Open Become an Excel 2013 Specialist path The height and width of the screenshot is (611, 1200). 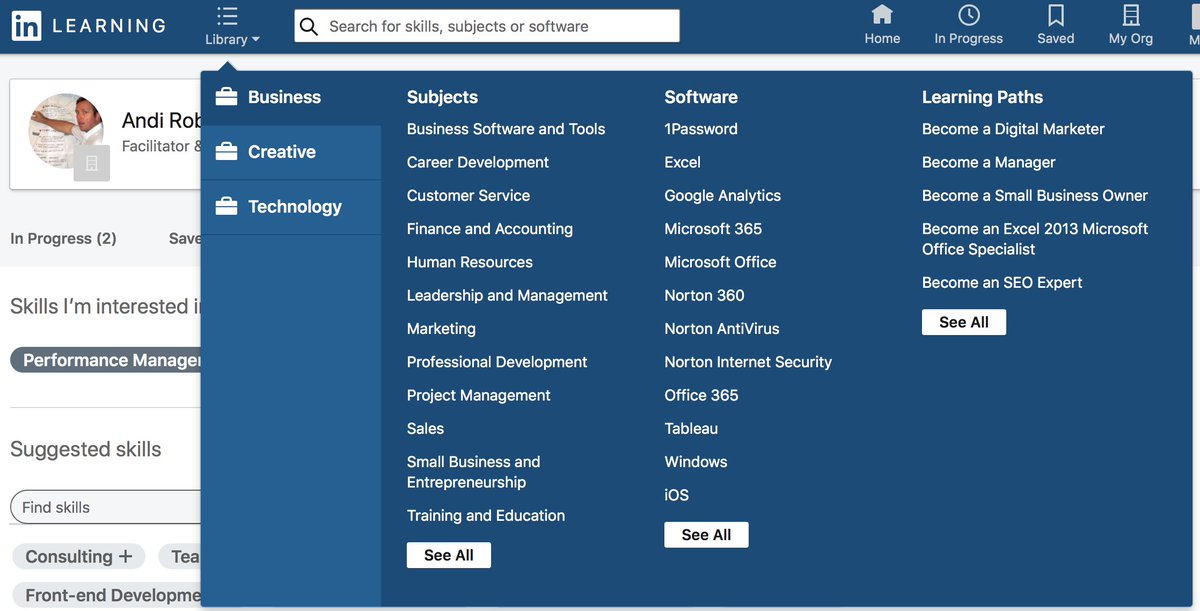click(1035, 239)
